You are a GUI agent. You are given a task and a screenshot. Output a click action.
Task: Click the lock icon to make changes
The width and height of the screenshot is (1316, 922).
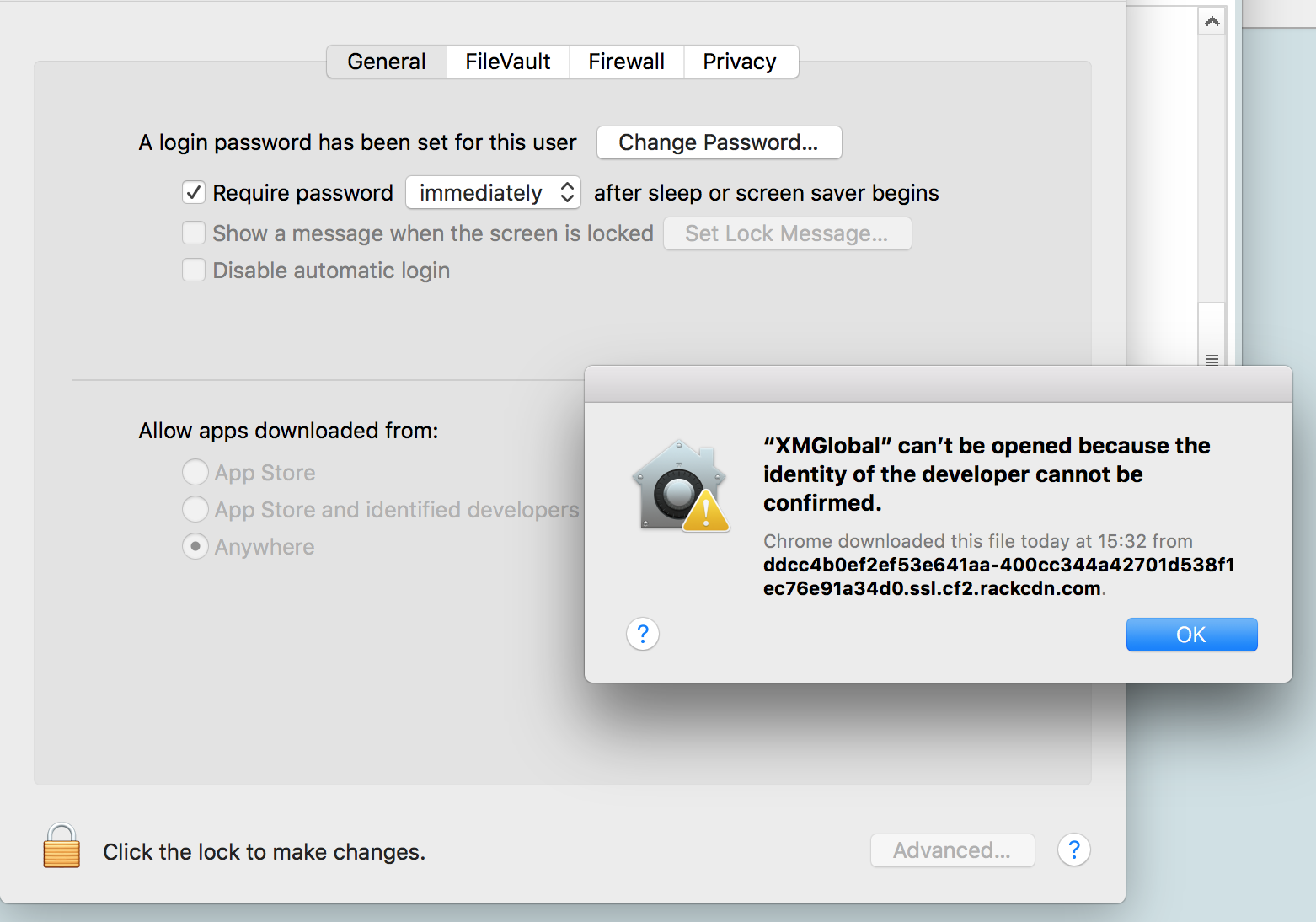pyautogui.click(x=62, y=845)
